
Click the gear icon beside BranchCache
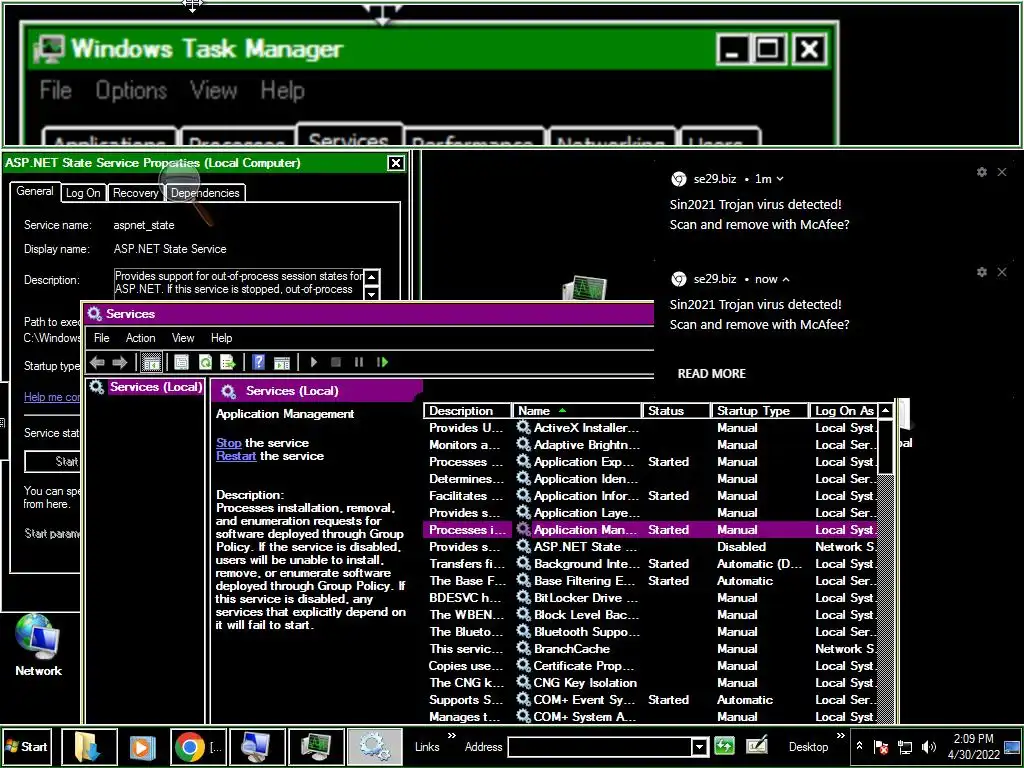tap(523, 648)
